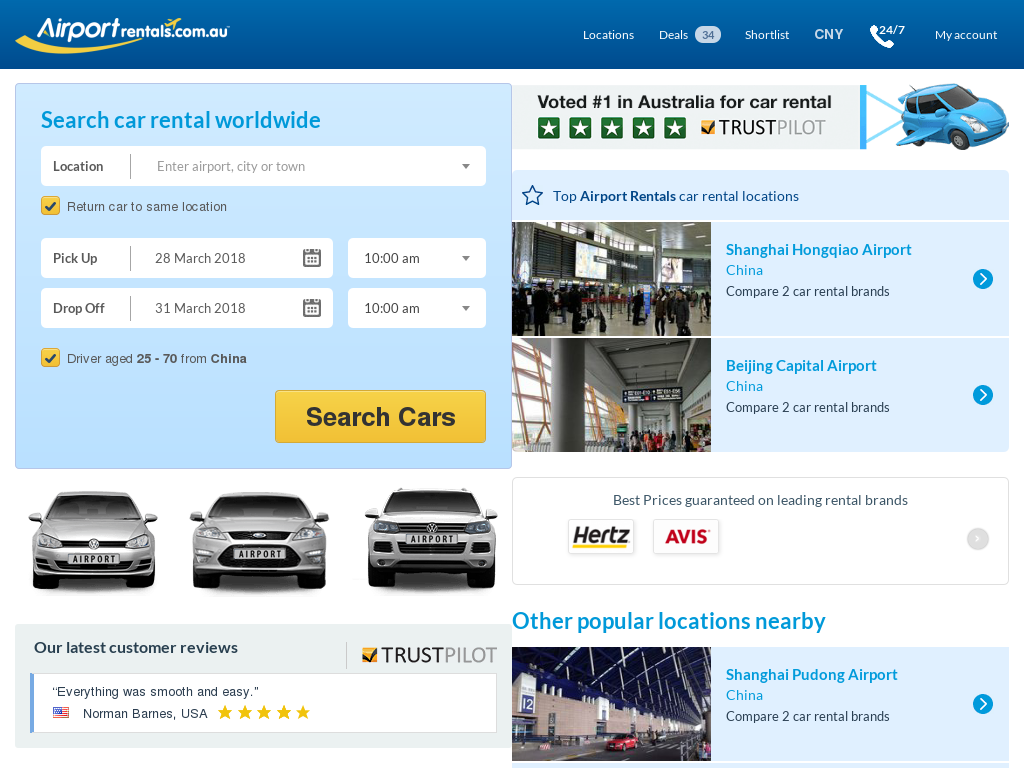Open the Pick Up date calendar icon
Viewport: 1024px width, 768px height.
(x=312, y=258)
